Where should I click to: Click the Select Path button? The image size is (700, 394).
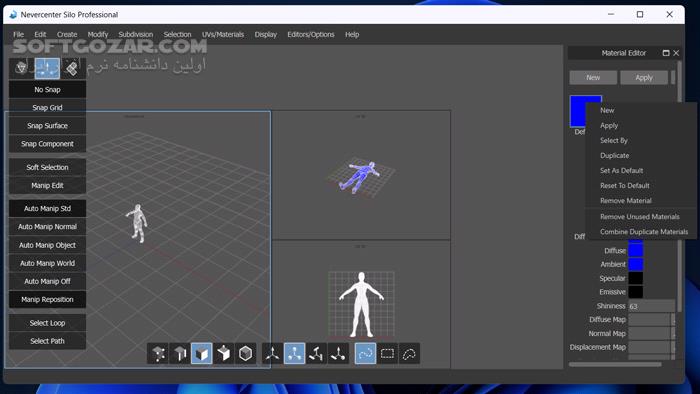click(x=47, y=341)
